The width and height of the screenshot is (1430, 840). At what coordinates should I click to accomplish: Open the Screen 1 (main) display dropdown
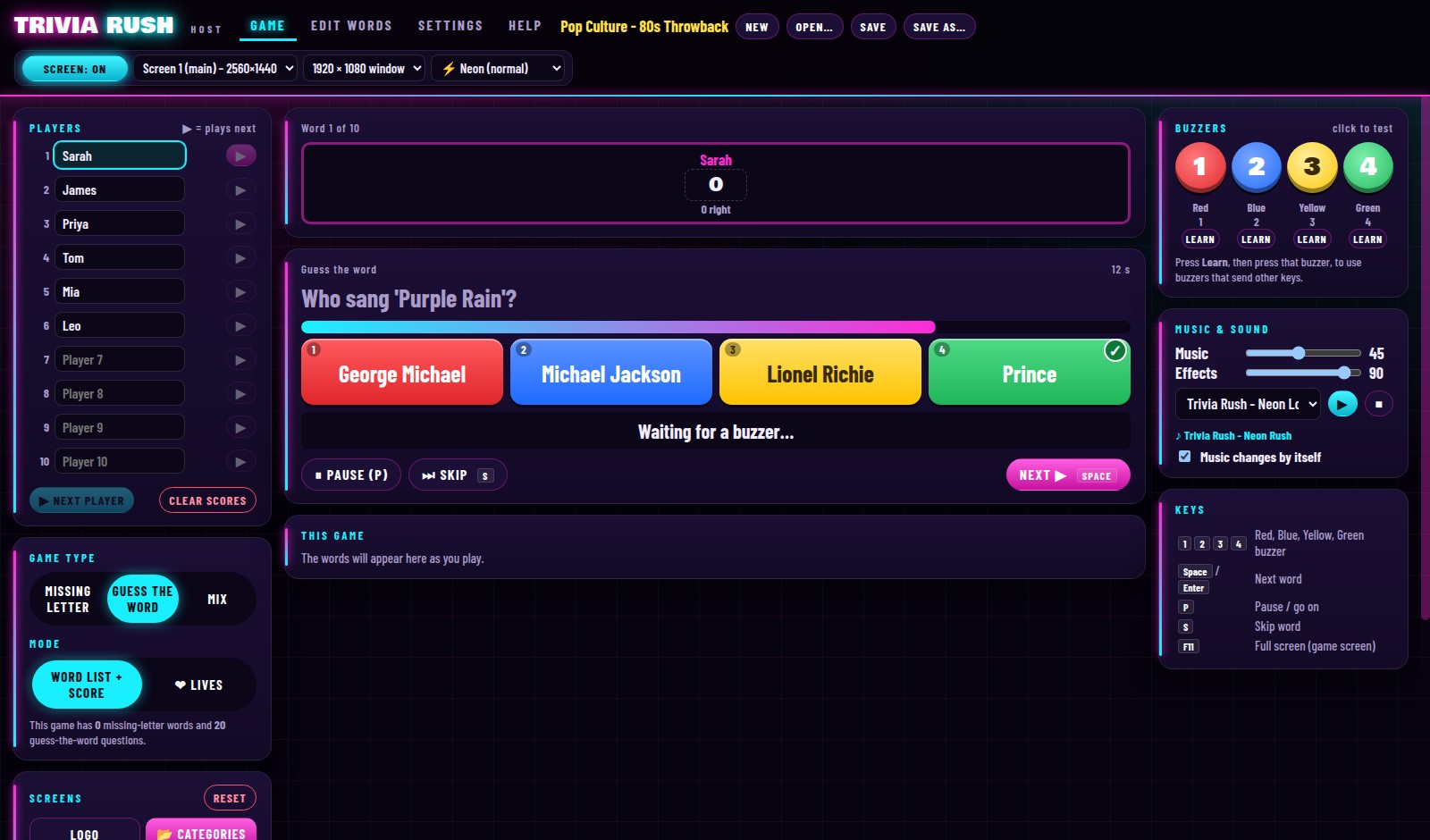215,68
